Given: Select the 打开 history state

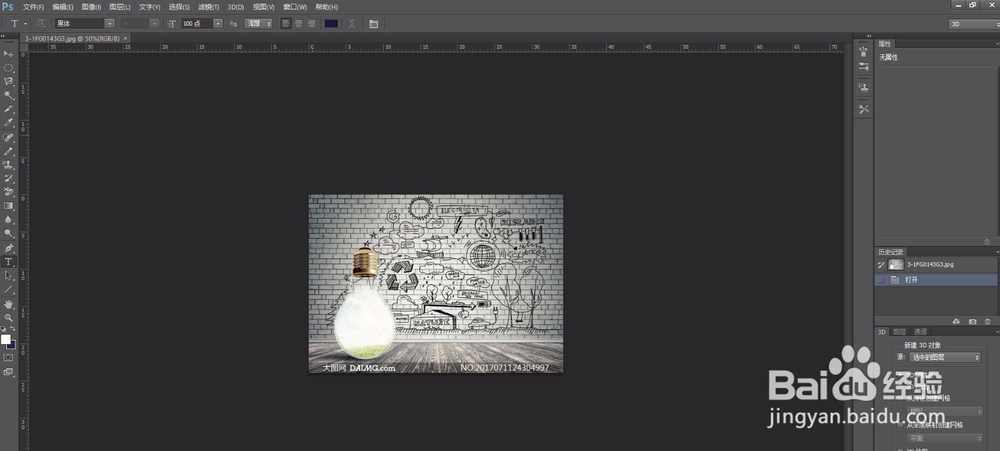Looking at the screenshot, I should coord(936,280).
